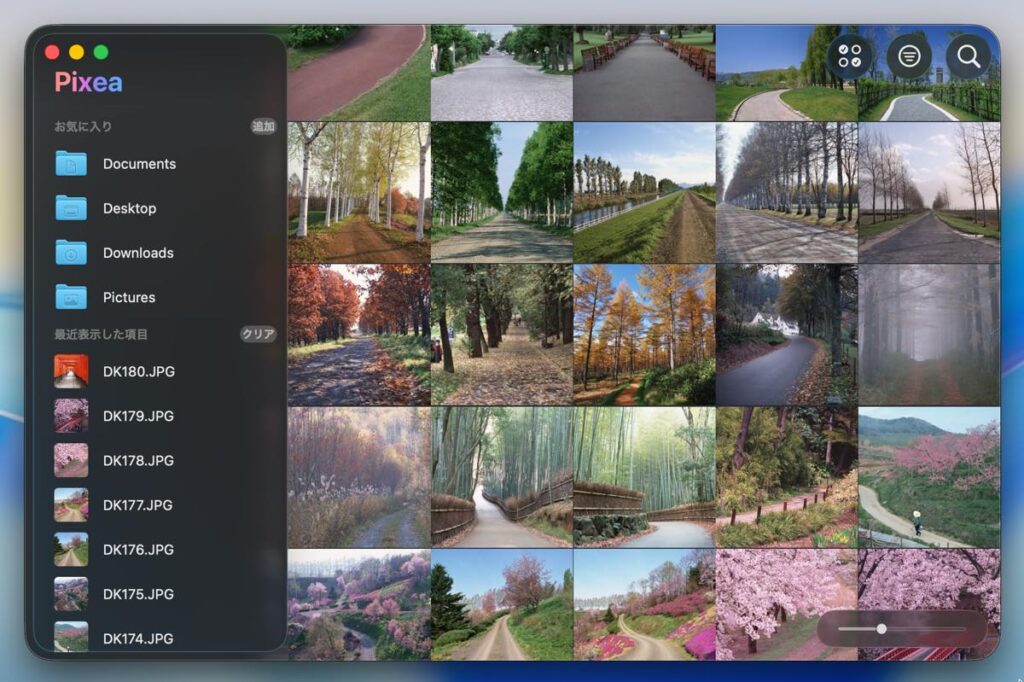Open recent file DK179.JPG
1024x682 pixels.
click(138, 416)
